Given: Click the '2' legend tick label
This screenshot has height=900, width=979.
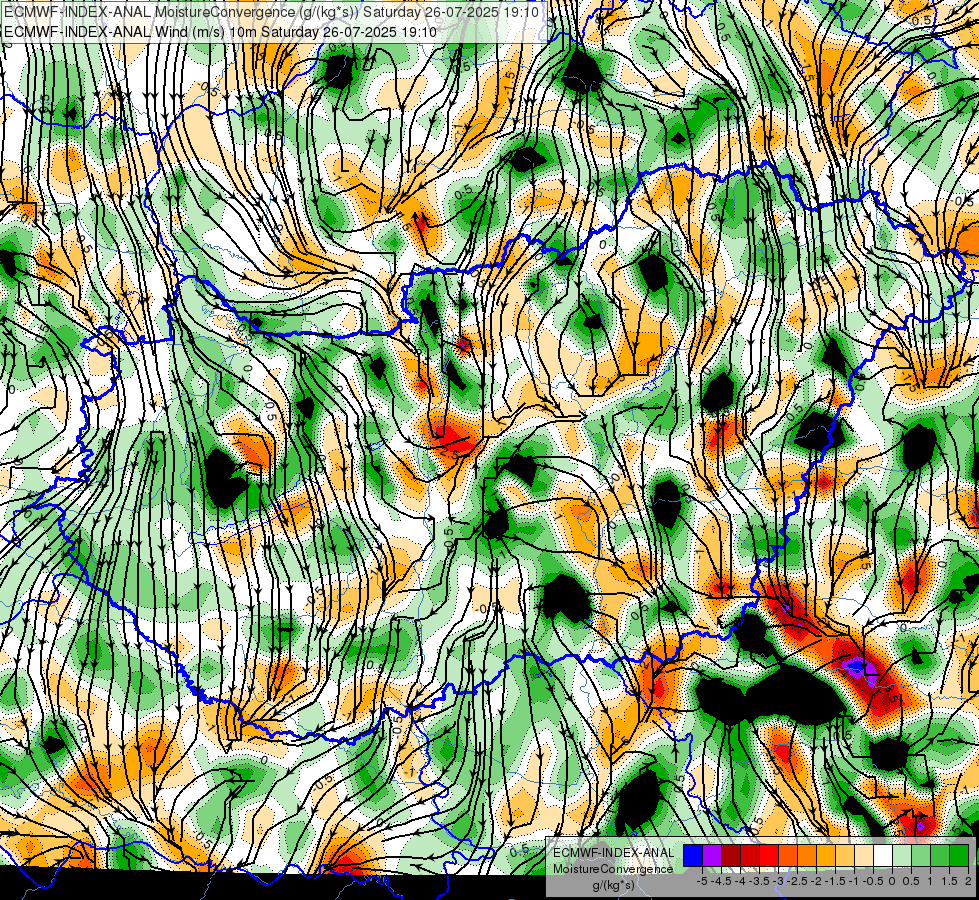Looking at the screenshot, I should 968,881.
